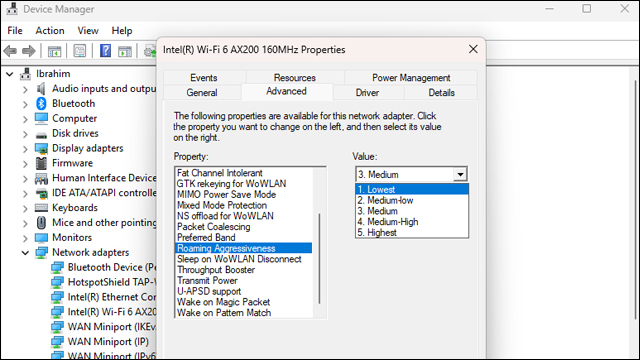Click the Keyboards category icon
Screen dimensions: 640x360
[x=41, y=208]
